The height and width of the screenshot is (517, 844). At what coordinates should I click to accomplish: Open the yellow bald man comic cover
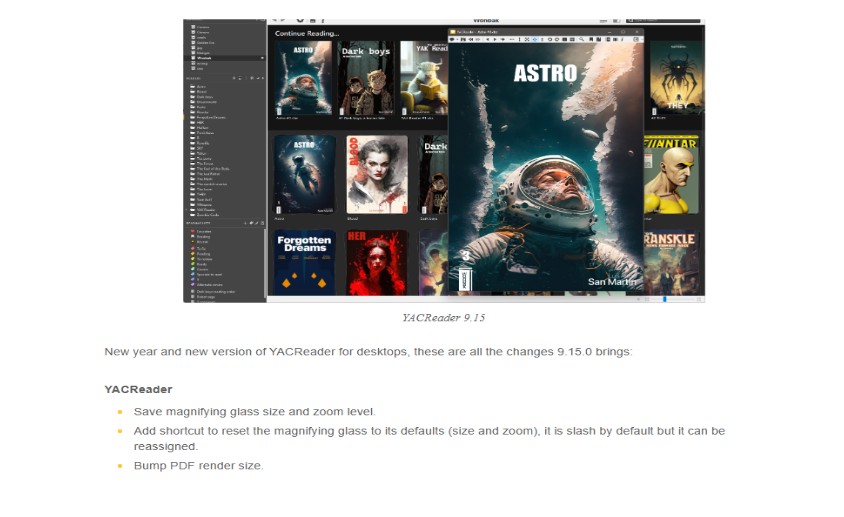pyautogui.click(x=674, y=174)
